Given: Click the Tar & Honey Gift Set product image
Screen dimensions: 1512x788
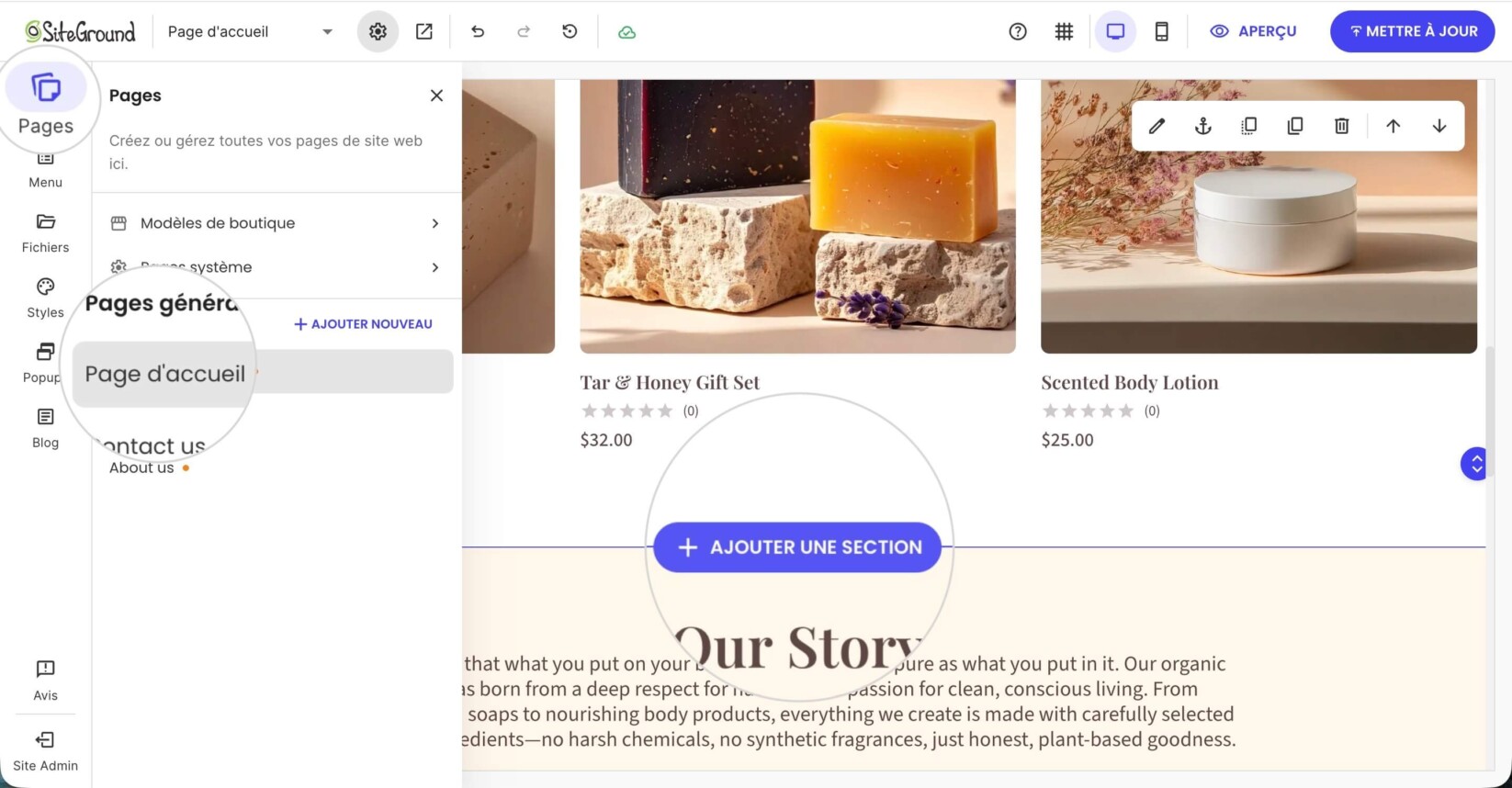Looking at the screenshot, I should tap(798, 216).
